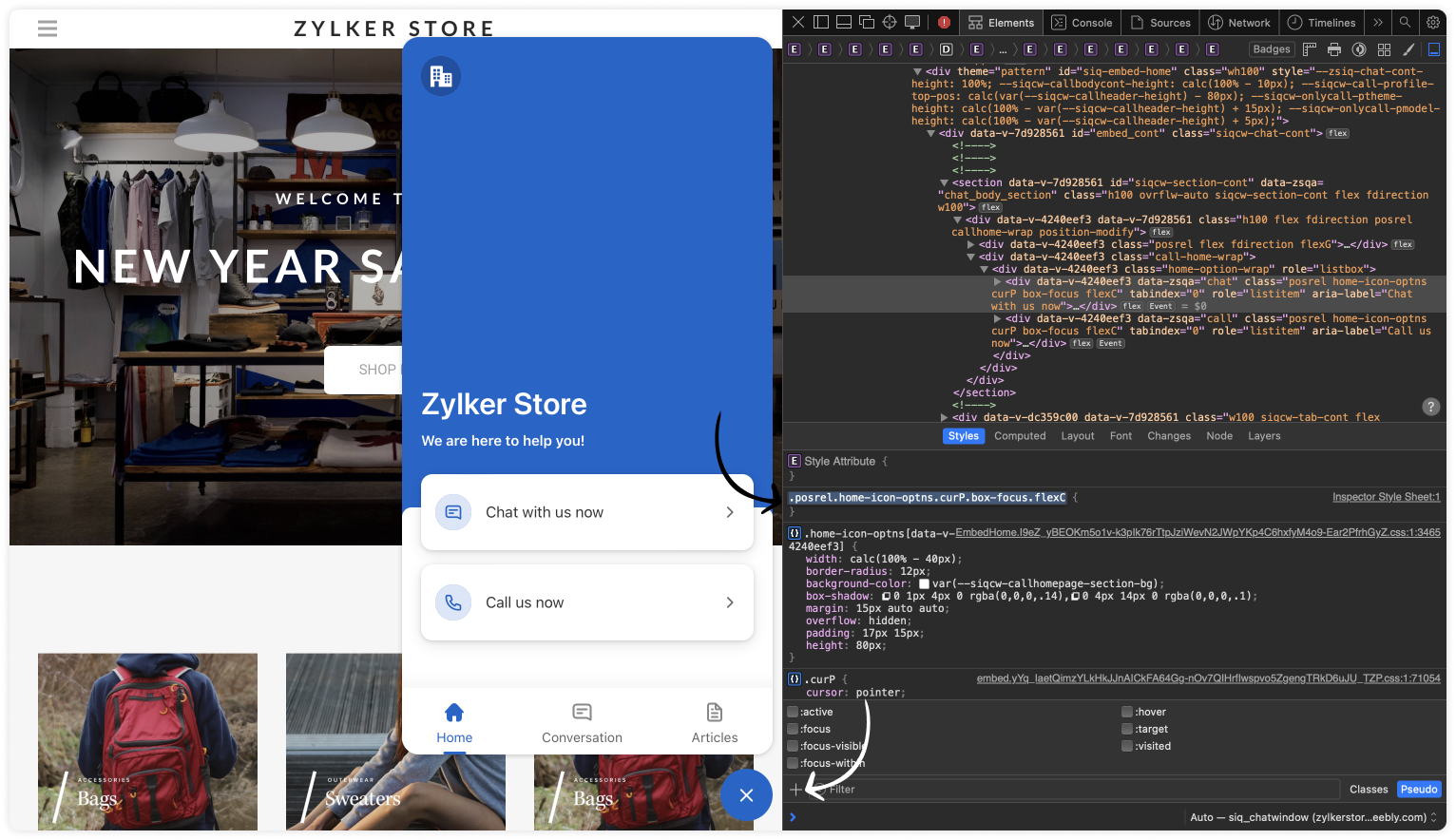Switch to the Elements tab
The height and width of the screenshot is (840, 1456).
click(x=1001, y=23)
